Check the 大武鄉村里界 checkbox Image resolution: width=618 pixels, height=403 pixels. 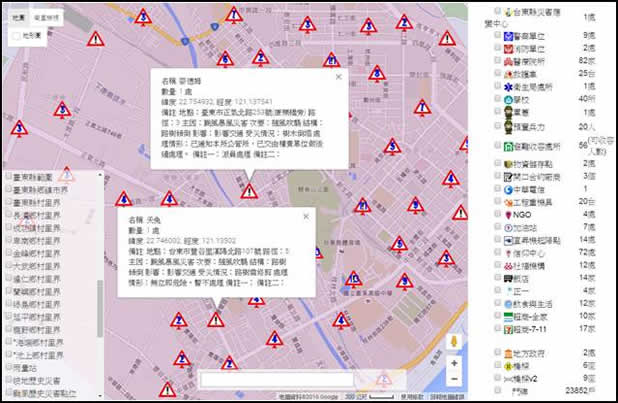(x=8, y=265)
